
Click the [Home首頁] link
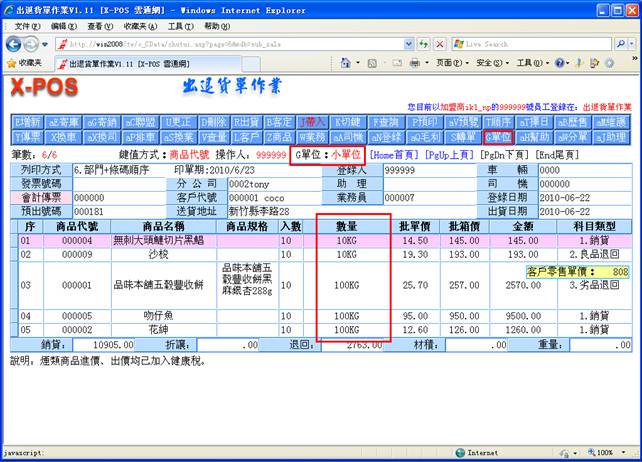(395, 155)
